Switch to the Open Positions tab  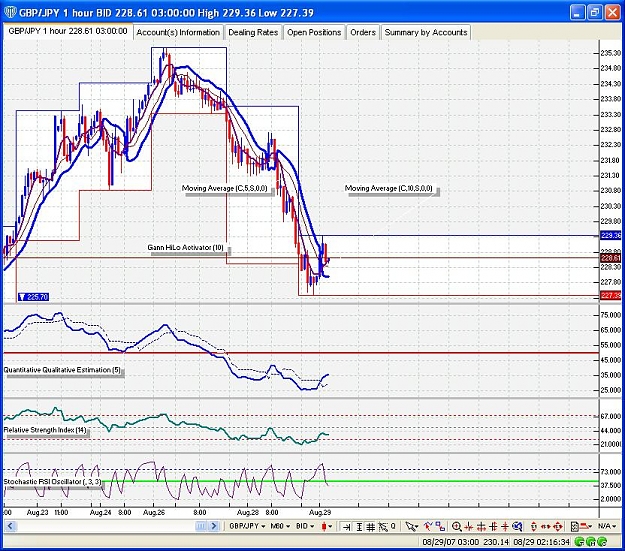coord(314,32)
